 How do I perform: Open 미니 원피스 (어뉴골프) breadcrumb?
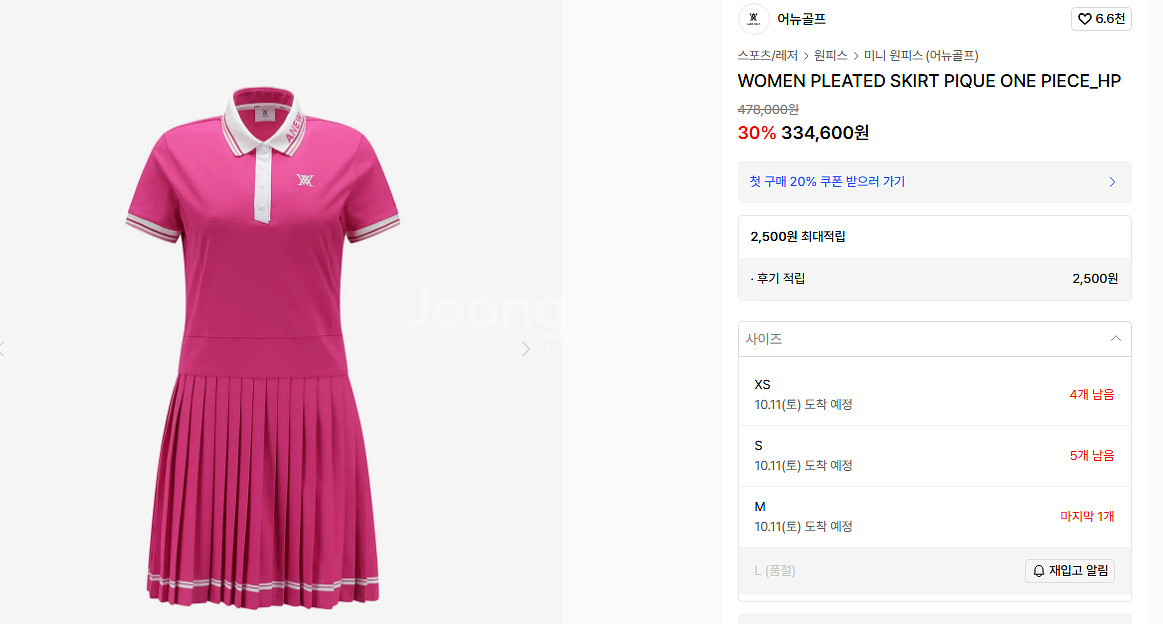point(920,56)
